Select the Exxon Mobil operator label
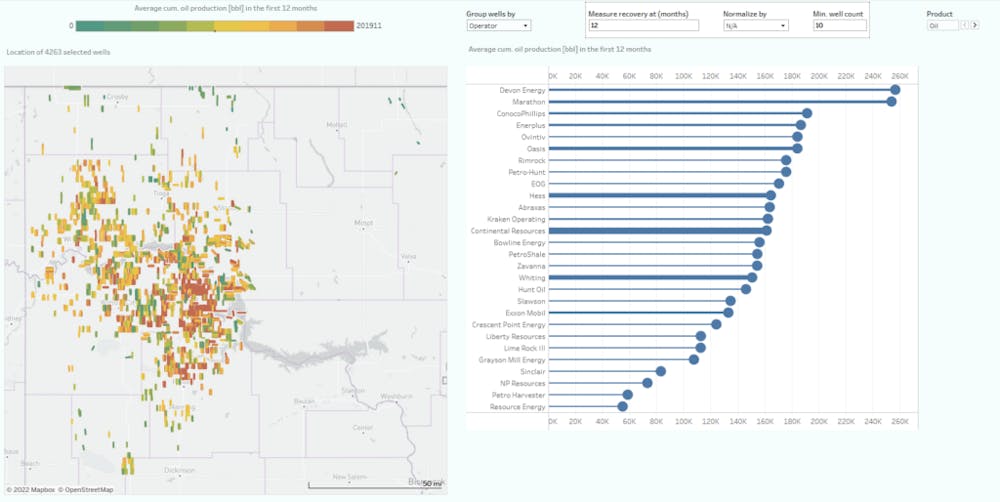Image resolution: width=1000 pixels, height=502 pixels. pos(526,313)
